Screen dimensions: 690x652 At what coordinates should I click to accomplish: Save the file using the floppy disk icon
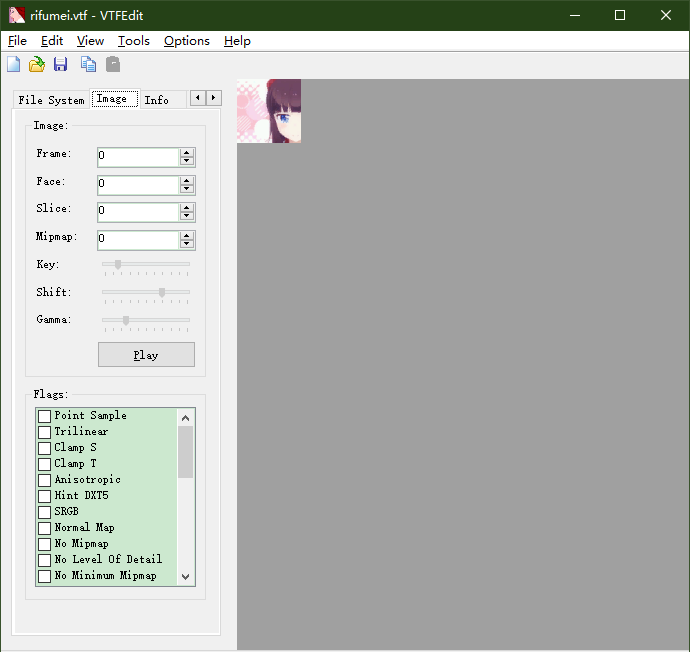61,65
